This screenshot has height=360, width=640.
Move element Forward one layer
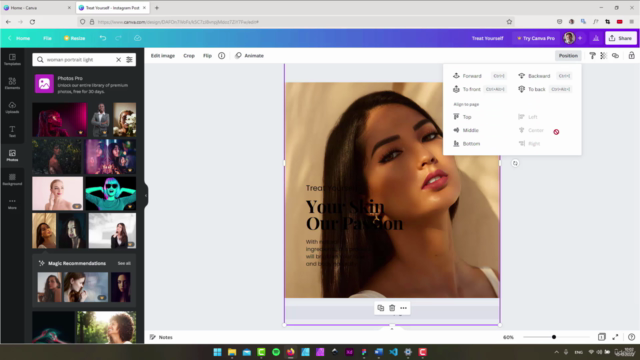point(480,76)
